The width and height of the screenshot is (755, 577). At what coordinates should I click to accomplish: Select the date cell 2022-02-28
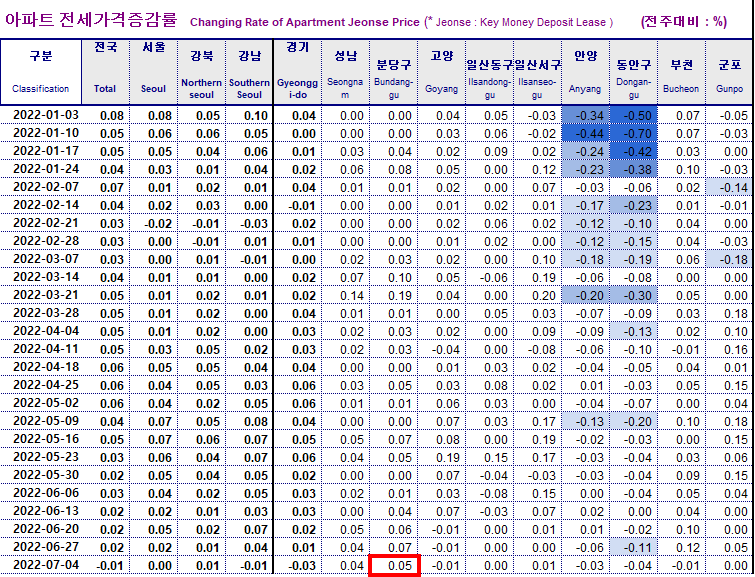(x=41, y=241)
